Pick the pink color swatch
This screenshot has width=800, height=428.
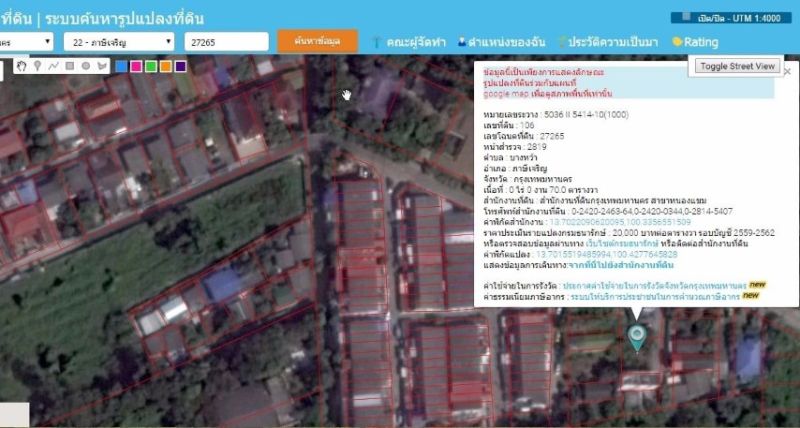(135, 66)
